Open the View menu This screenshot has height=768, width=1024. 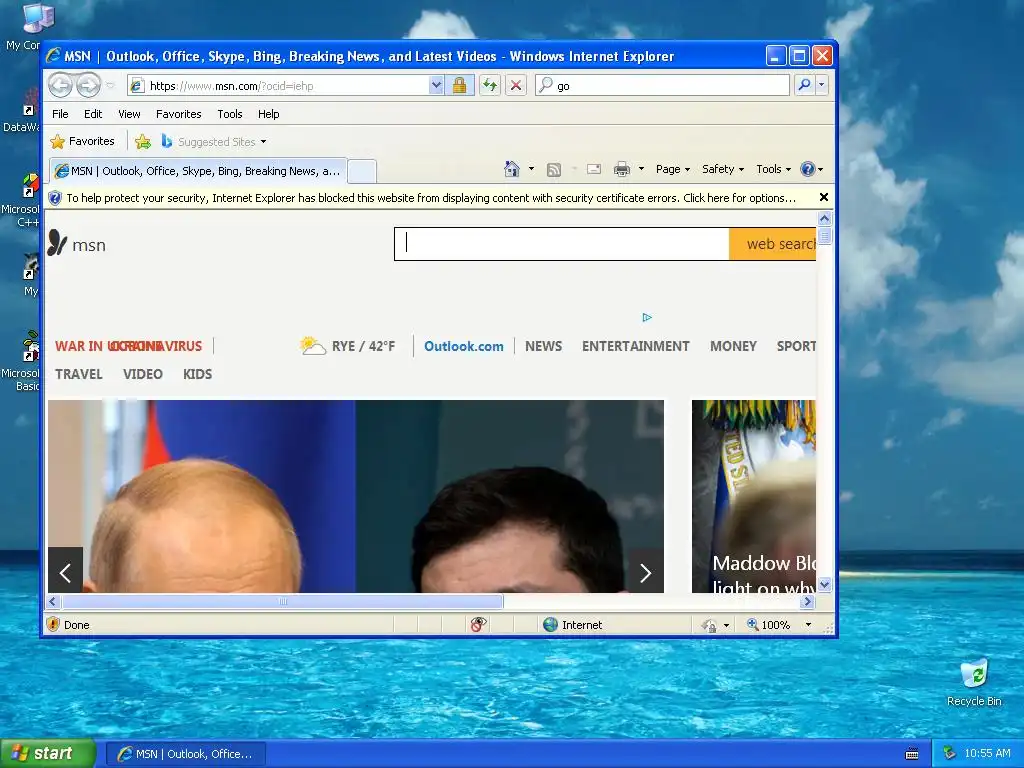(x=129, y=114)
